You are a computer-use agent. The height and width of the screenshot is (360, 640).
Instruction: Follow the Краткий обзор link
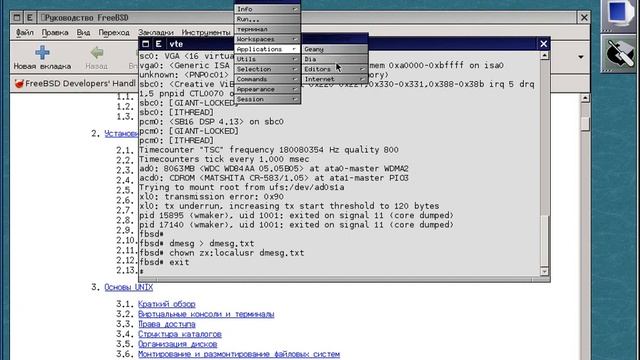click(167, 304)
